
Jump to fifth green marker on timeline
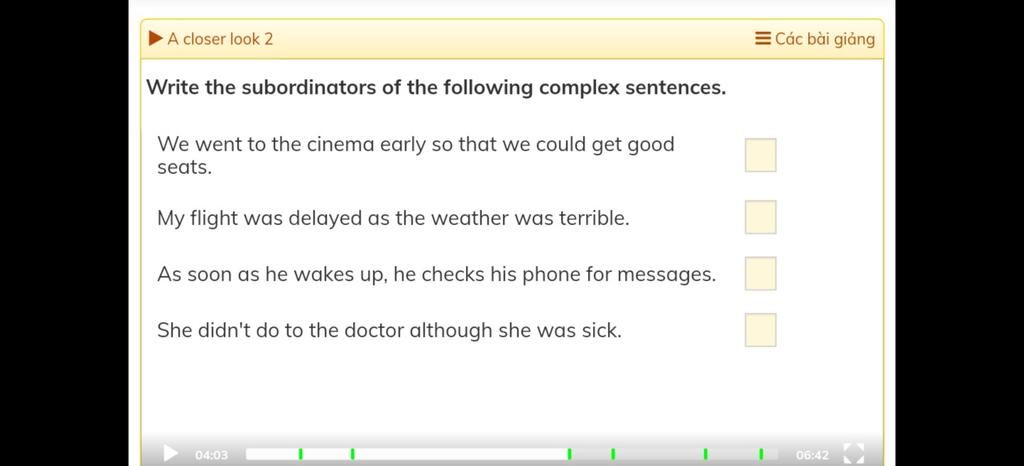705,454
